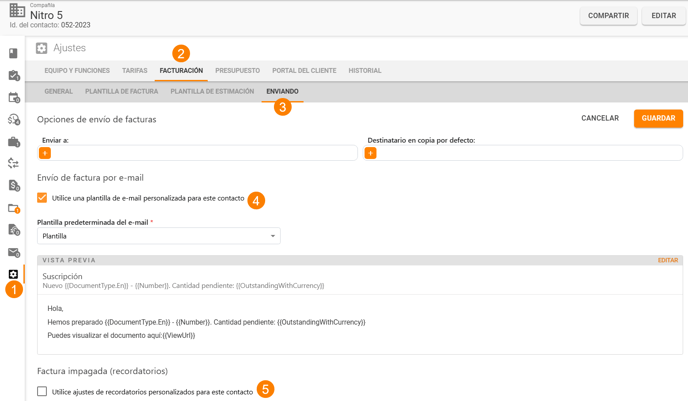Switch to Presupuesto tab
The width and height of the screenshot is (688, 401).
point(237,71)
